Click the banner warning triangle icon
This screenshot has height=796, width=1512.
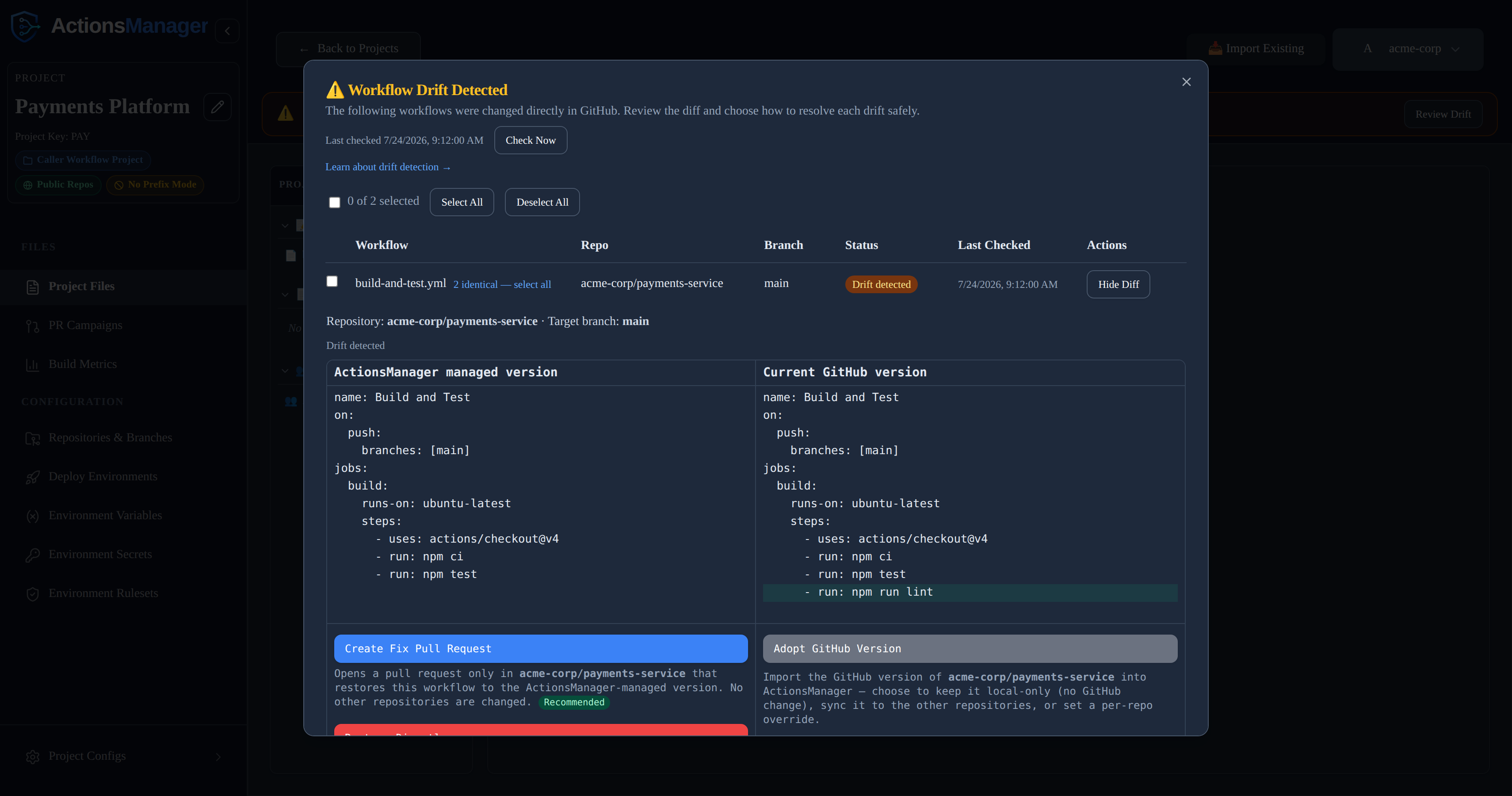click(285, 113)
